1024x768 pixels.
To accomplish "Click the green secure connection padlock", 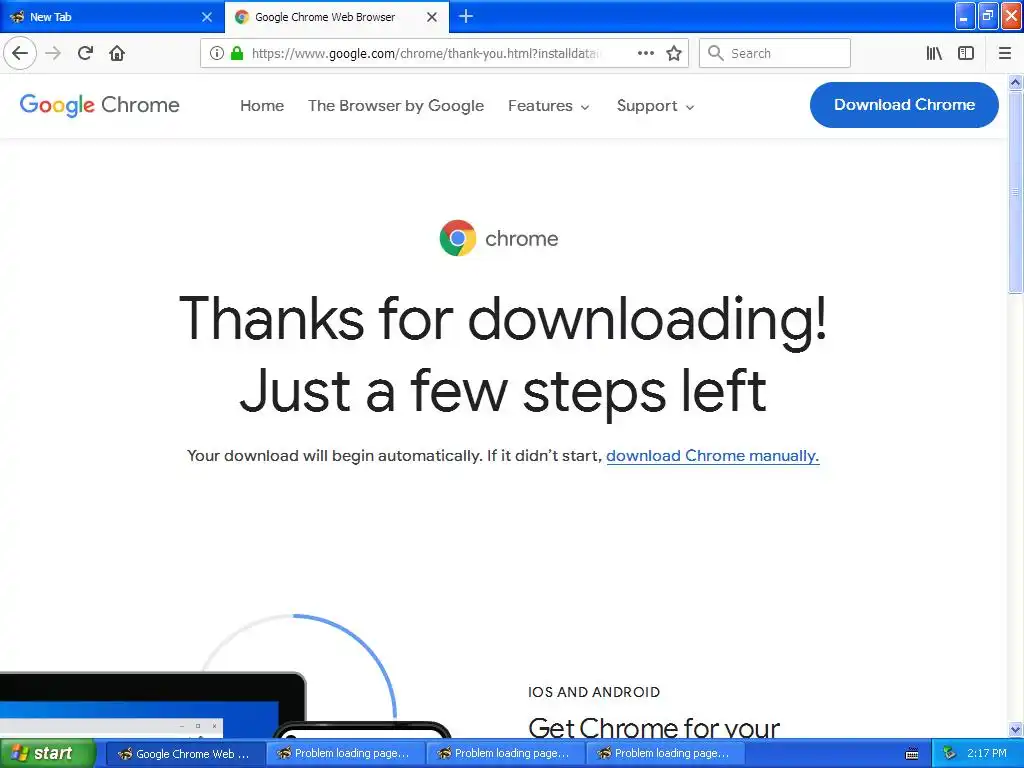I will tap(237, 53).
